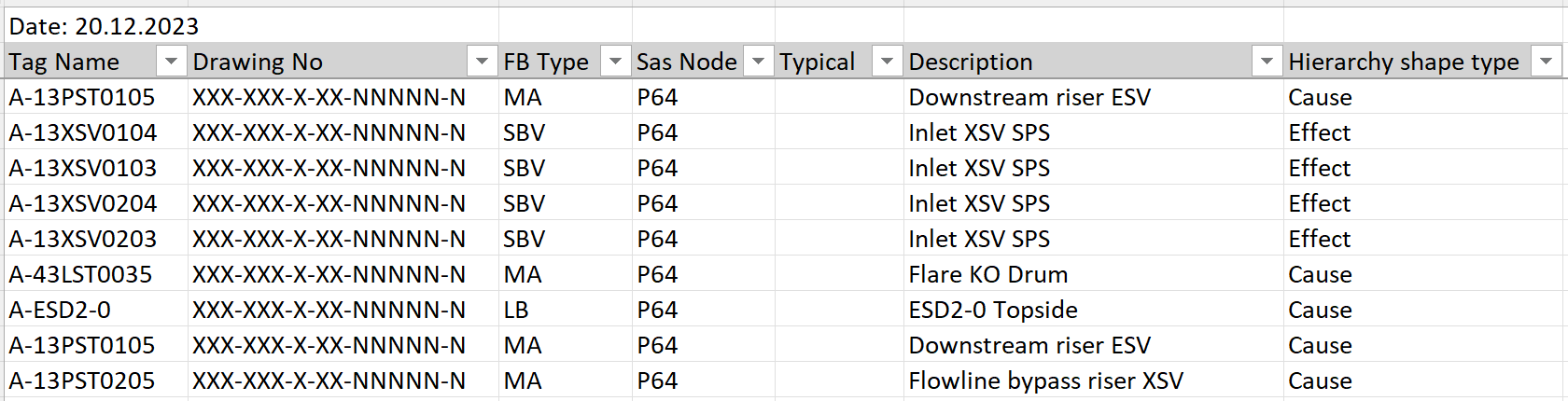Select the A-ESD2-0 tag cell
The width and height of the screenshot is (1568, 401).
coord(96,310)
